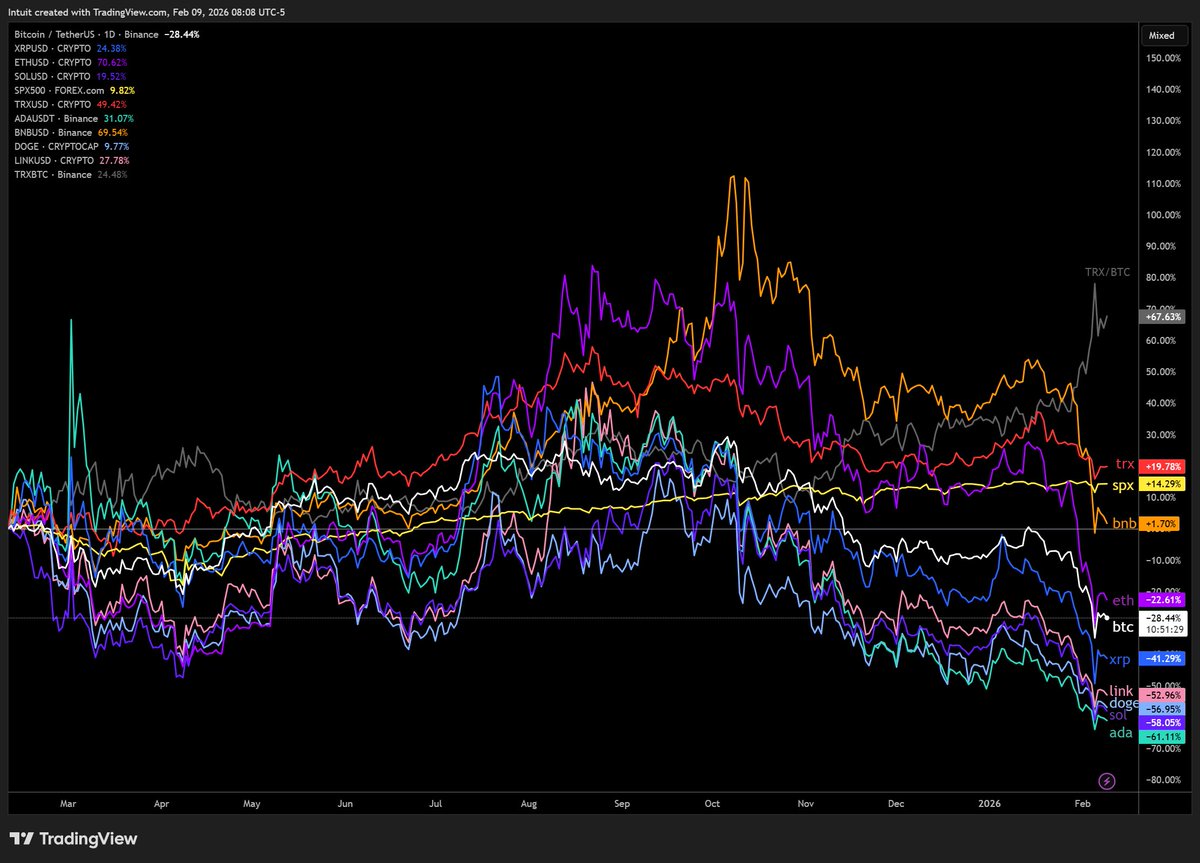Click the pink −52.96% price label
The width and height of the screenshot is (1200, 863).
(1161, 695)
